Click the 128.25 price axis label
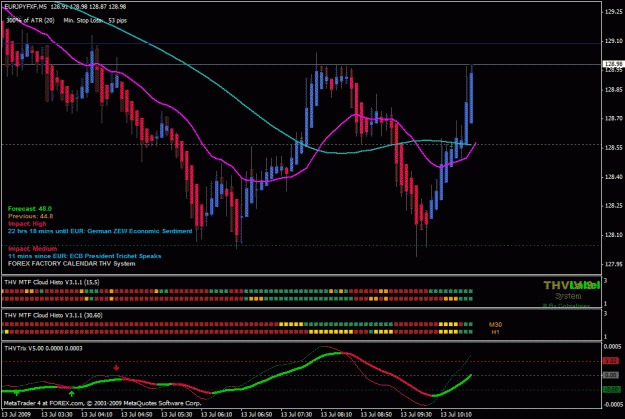The image size is (625, 419). tap(614, 206)
